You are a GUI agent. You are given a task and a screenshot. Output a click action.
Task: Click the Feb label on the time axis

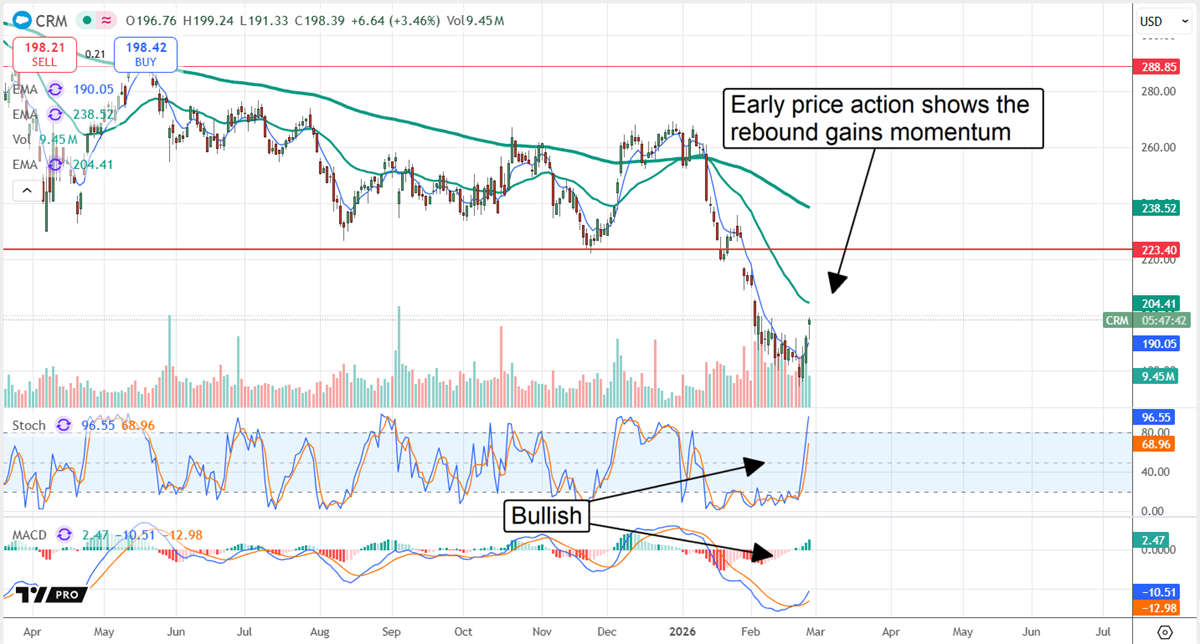(749, 633)
